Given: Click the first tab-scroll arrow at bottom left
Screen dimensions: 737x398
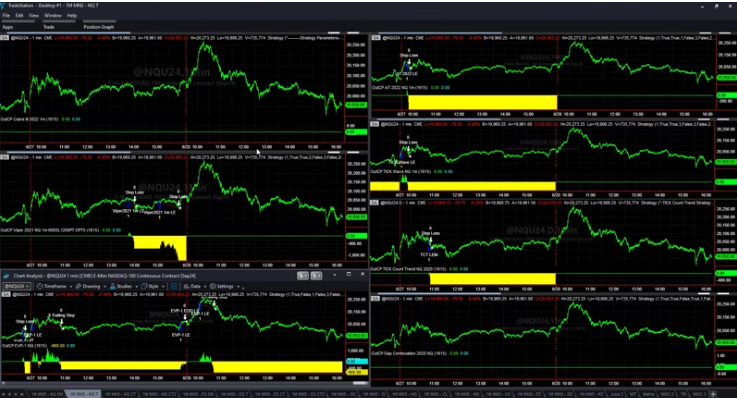Looking at the screenshot, I should [x=3, y=394].
